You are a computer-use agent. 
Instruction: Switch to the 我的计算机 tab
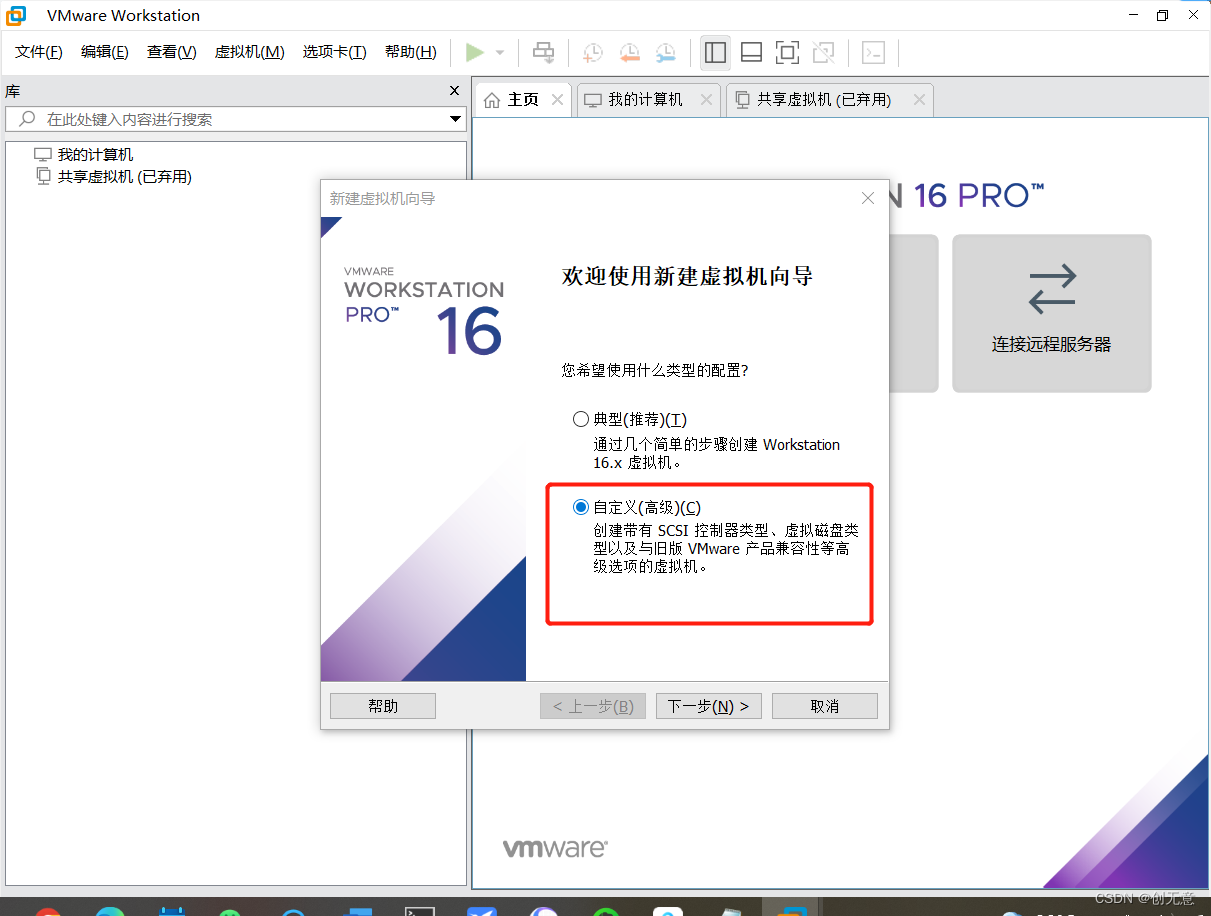click(x=646, y=100)
